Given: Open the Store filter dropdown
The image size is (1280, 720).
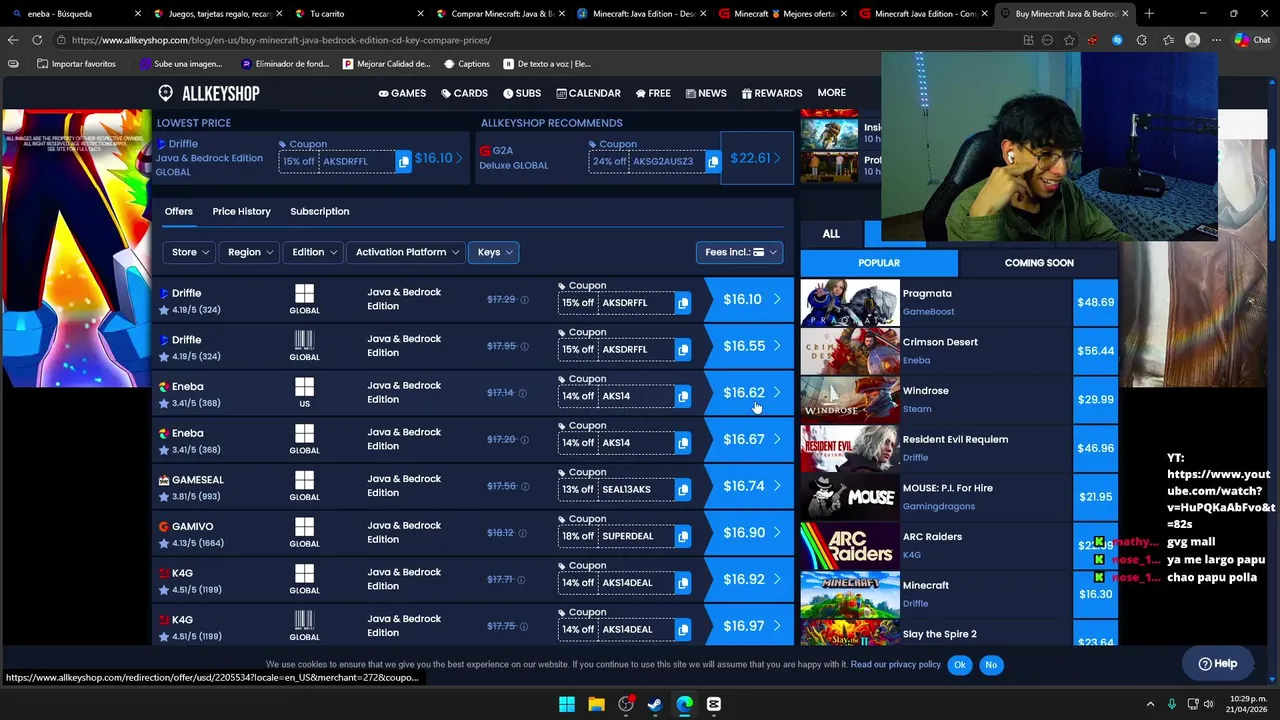Looking at the screenshot, I should [x=190, y=252].
